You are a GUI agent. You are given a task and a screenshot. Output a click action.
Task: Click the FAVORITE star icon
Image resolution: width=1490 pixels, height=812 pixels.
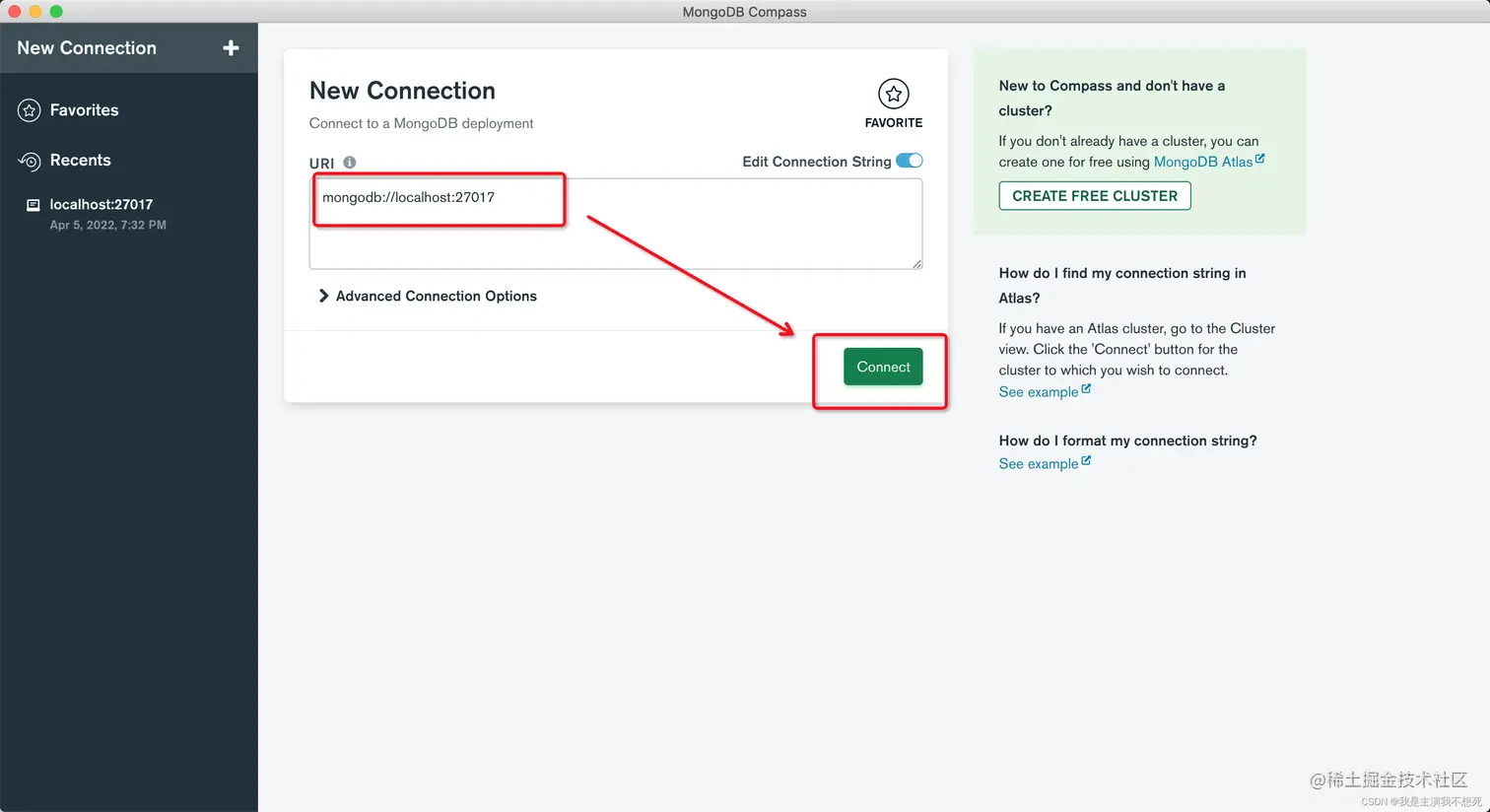coord(894,94)
